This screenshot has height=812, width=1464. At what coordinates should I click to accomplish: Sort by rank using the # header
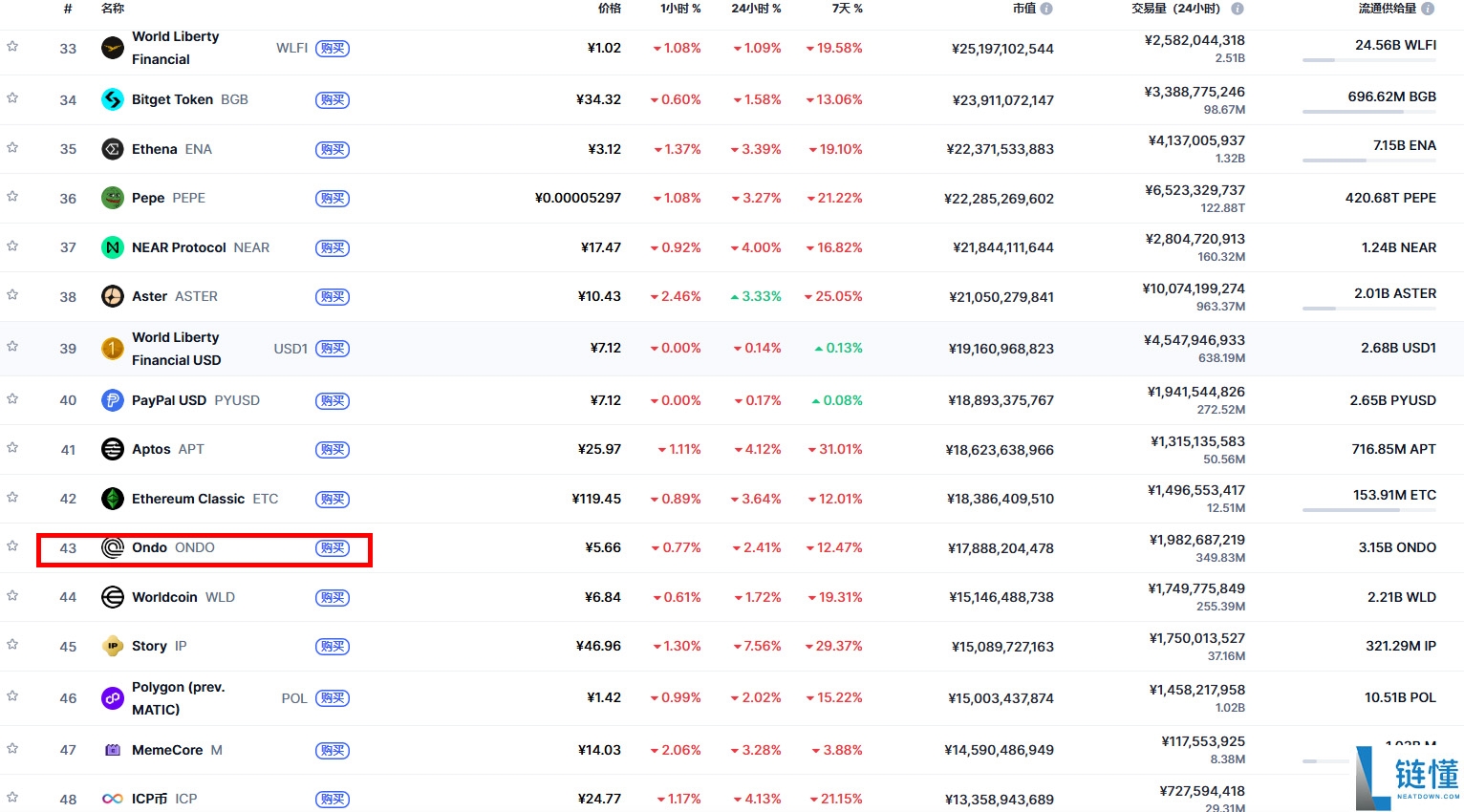[68, 9]
